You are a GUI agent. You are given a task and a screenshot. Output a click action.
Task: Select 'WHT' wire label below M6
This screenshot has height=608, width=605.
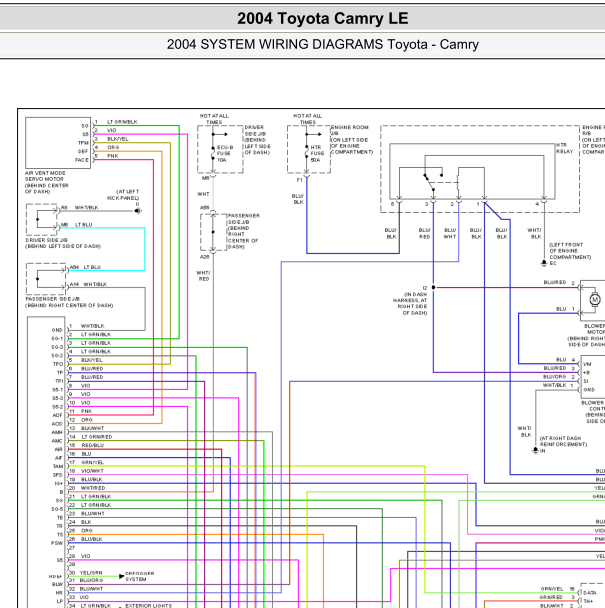coord(203,194)
